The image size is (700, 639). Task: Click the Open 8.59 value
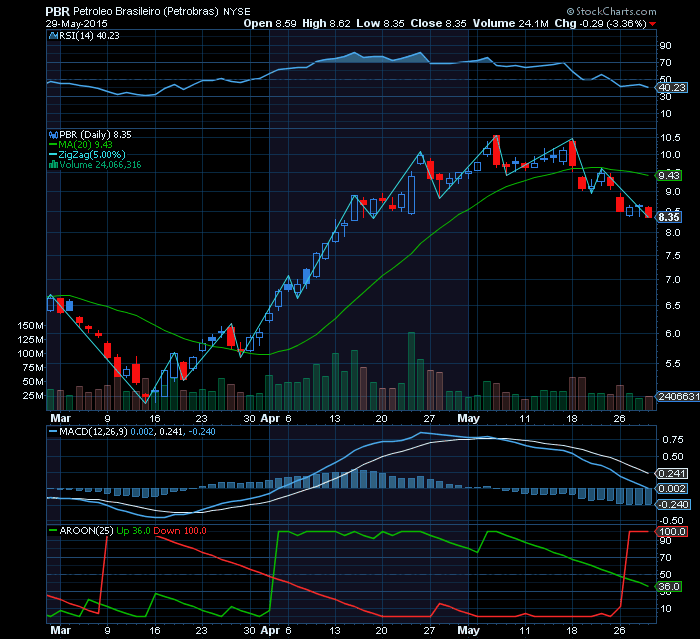click(270, 23)
